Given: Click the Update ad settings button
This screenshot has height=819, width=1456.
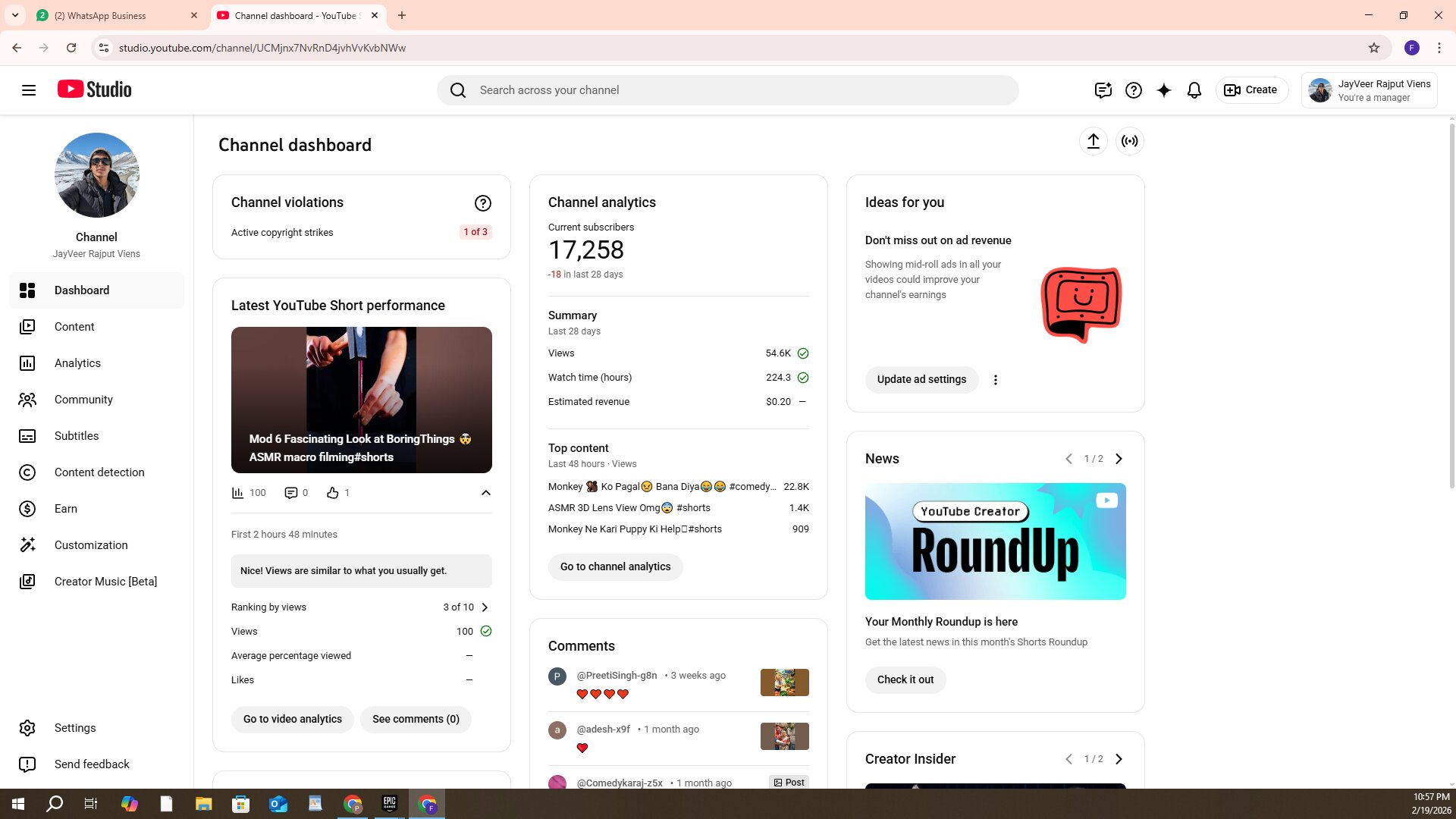Looking at the screenshot, I should tap(921, 379).
